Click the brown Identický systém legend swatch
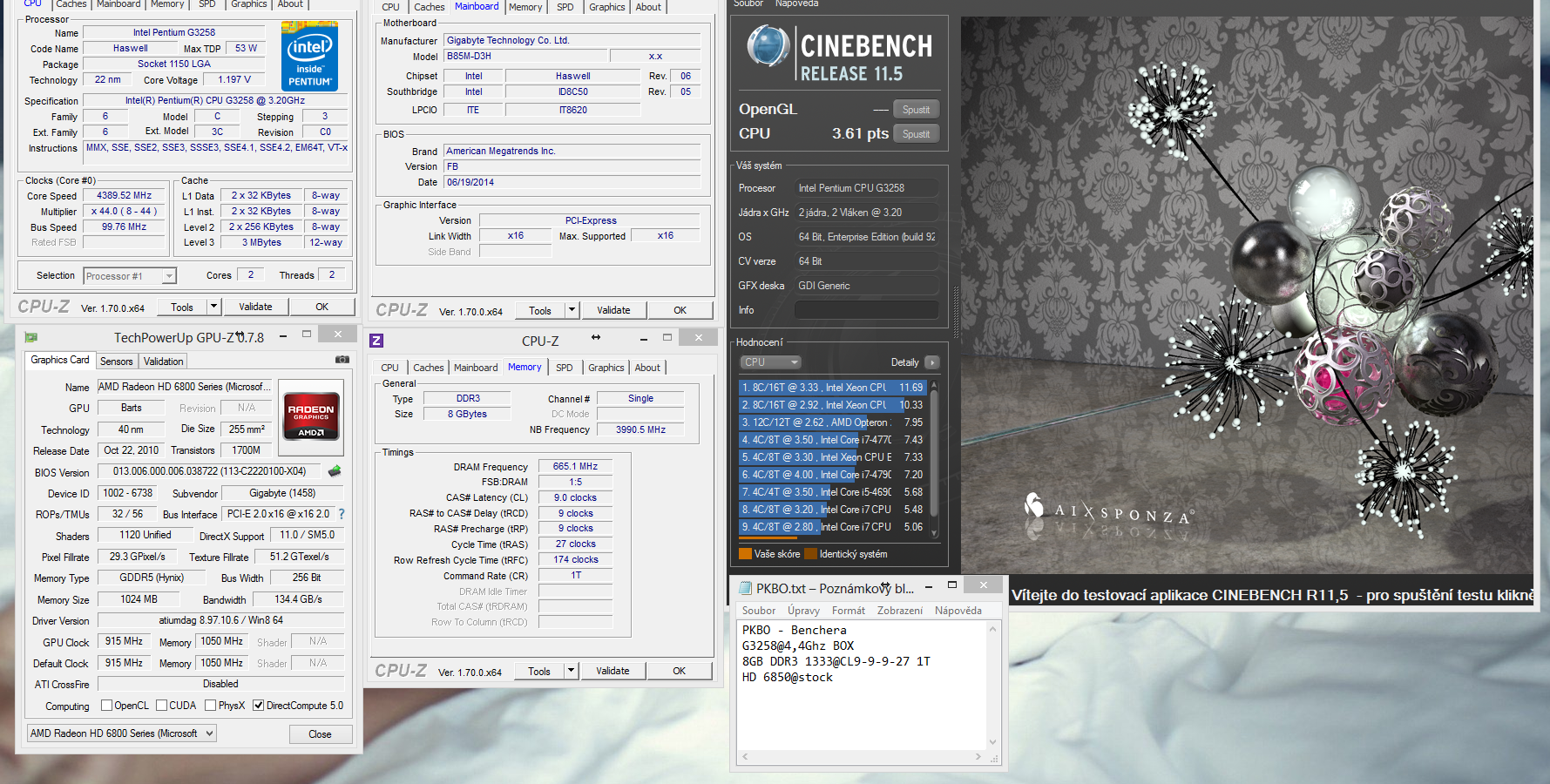Viewport: 1550px width, 784px height. click(x=810, y=554)
